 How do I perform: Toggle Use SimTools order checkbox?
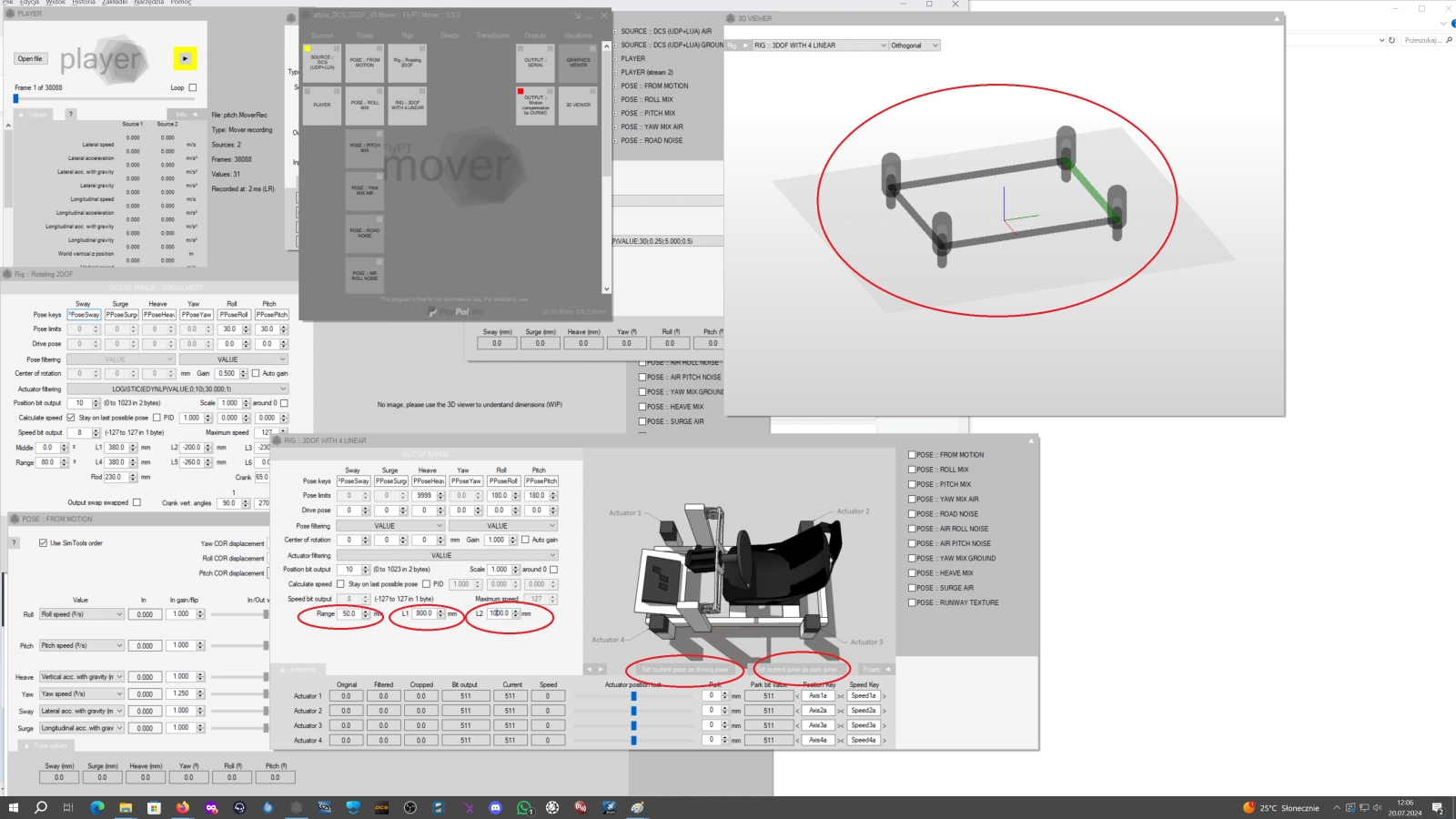click(43, 543)
